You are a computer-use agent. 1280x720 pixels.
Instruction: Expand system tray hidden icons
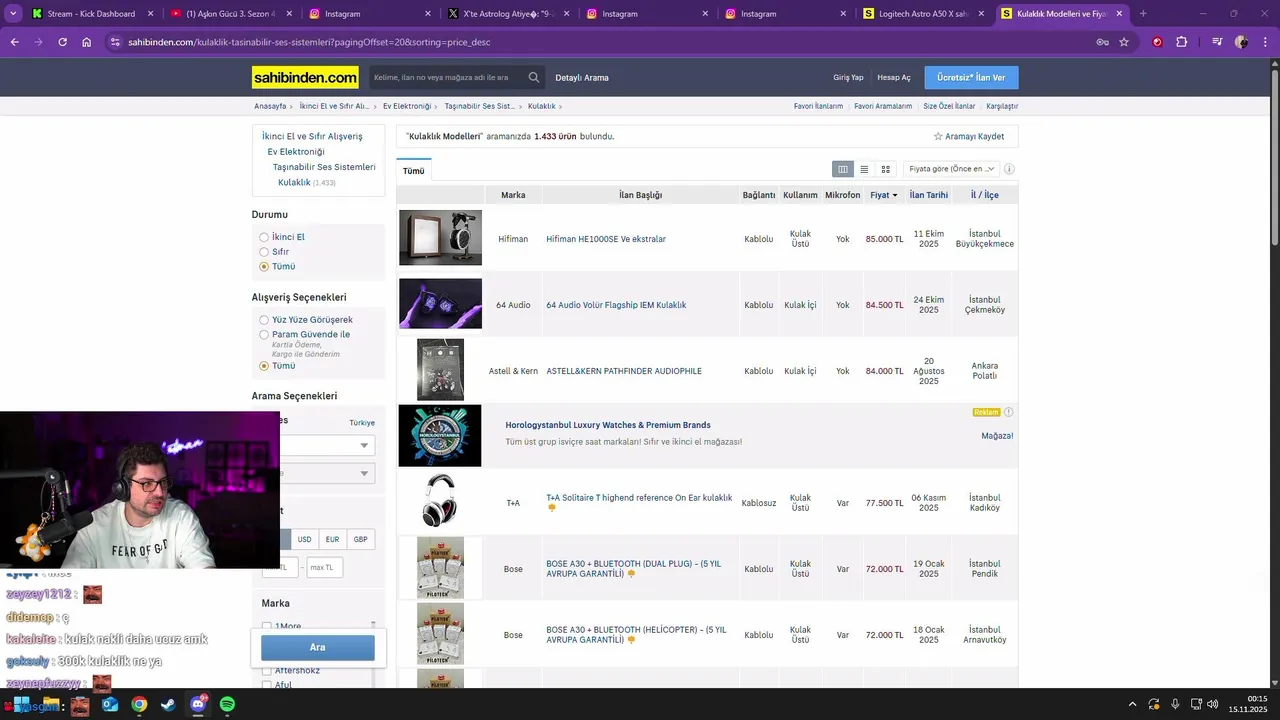pos(1132,704)
